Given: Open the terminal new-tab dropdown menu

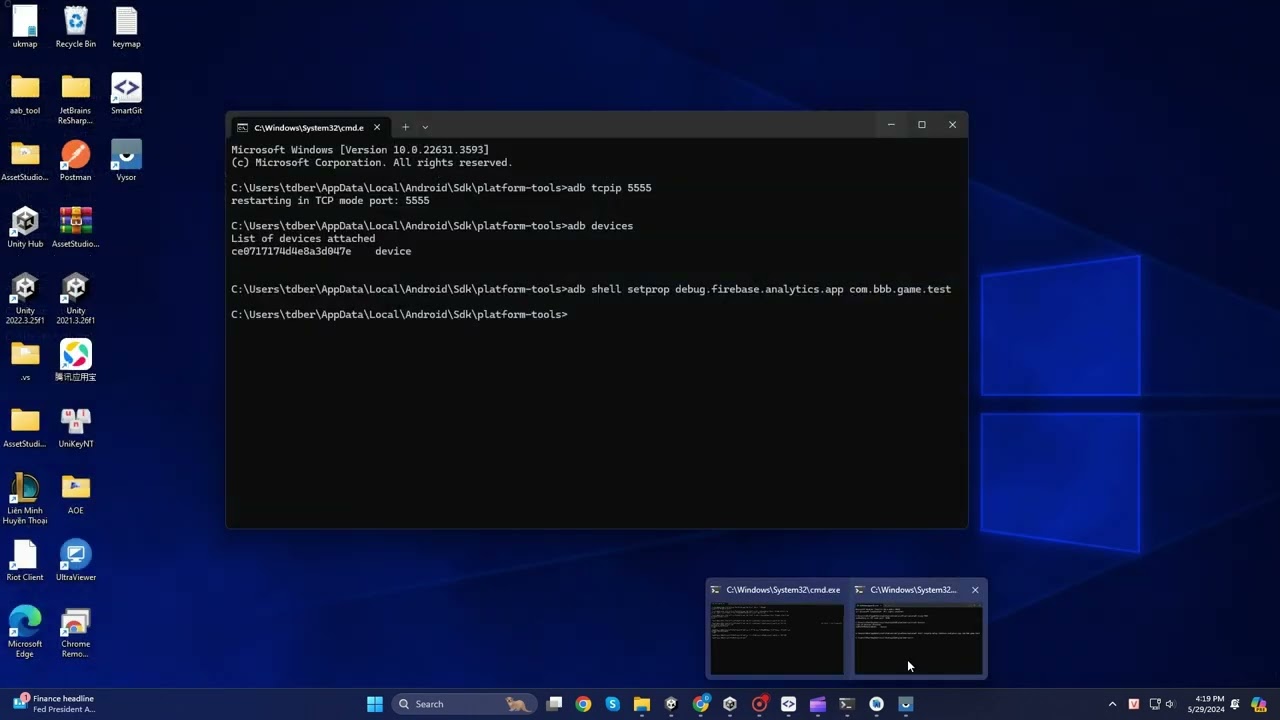Looking at the screenshot, I should [425, 127].
